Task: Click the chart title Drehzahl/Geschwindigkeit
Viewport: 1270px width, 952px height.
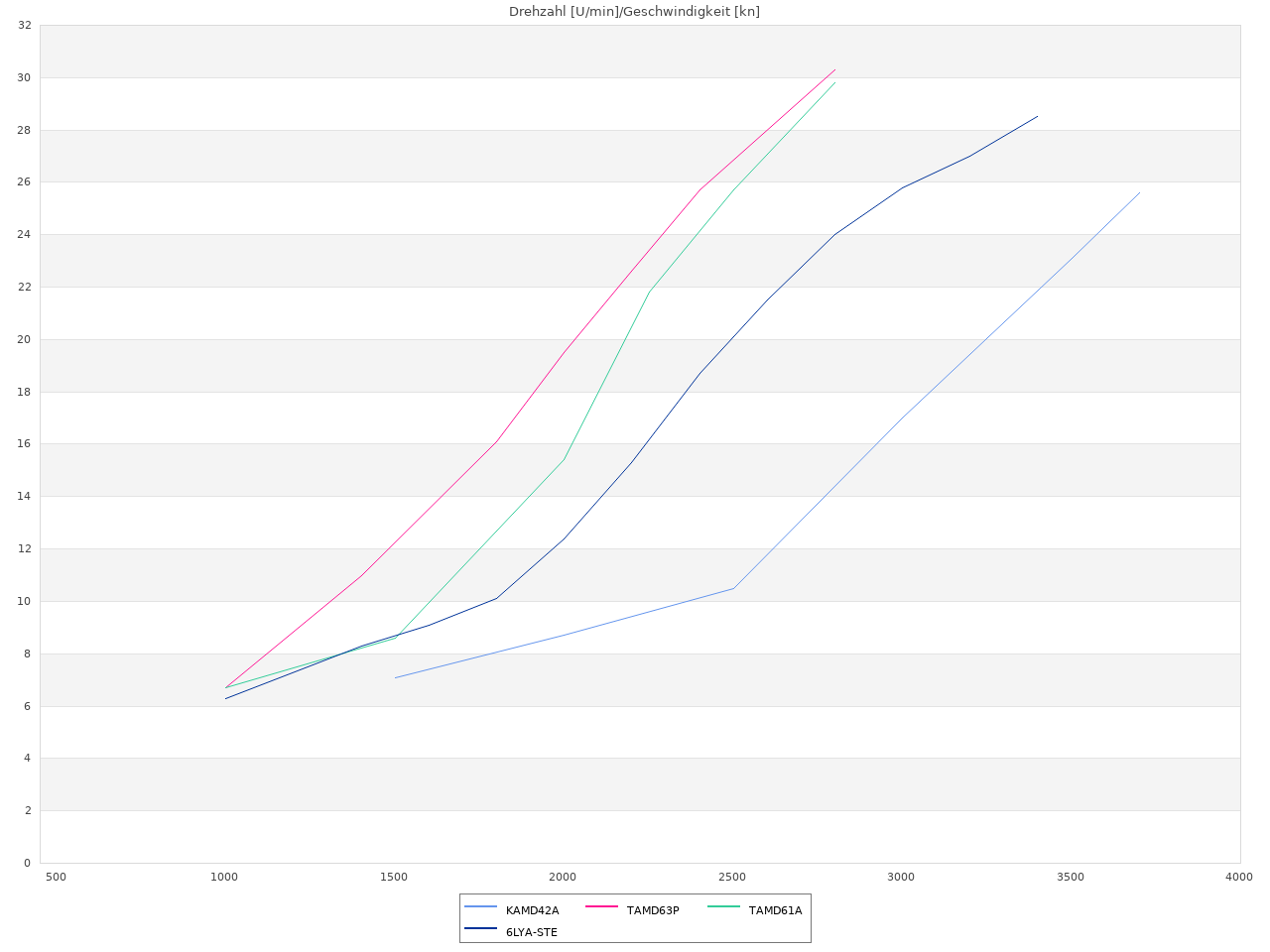Action: click(635, 12)
